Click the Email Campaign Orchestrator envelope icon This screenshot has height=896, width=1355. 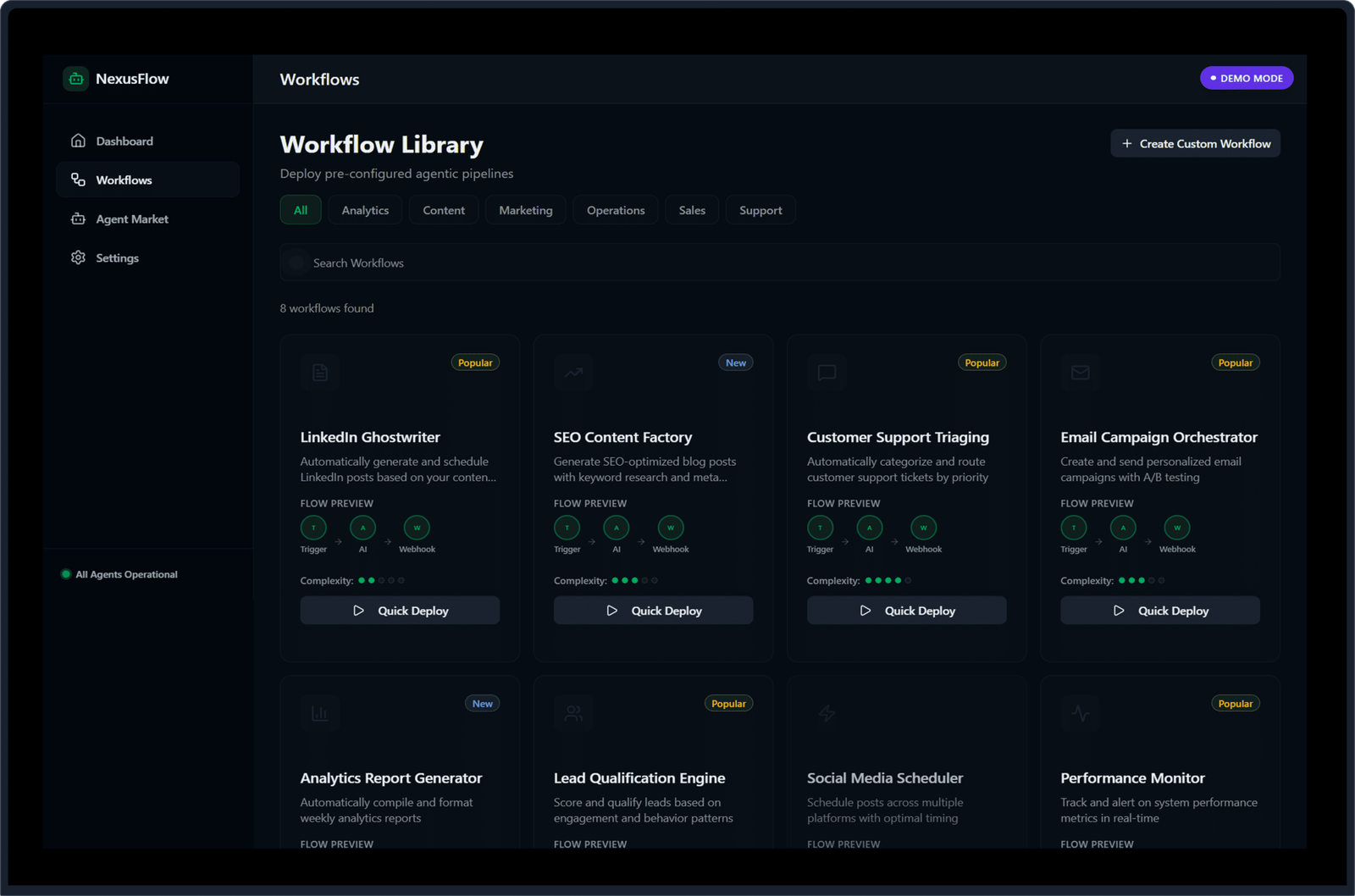(1080, 373)
